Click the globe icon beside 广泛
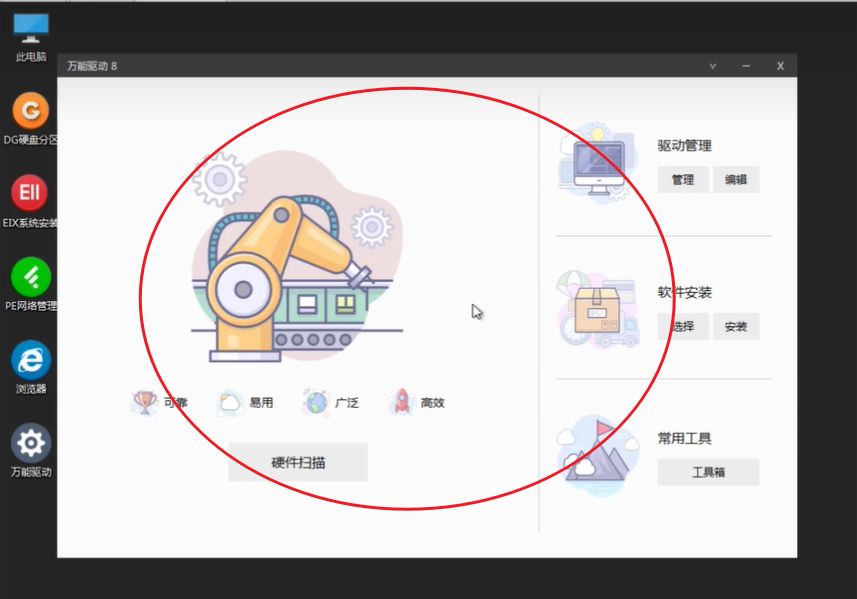The height and width of the screenshot is (599, 857). tap(316, 402)
